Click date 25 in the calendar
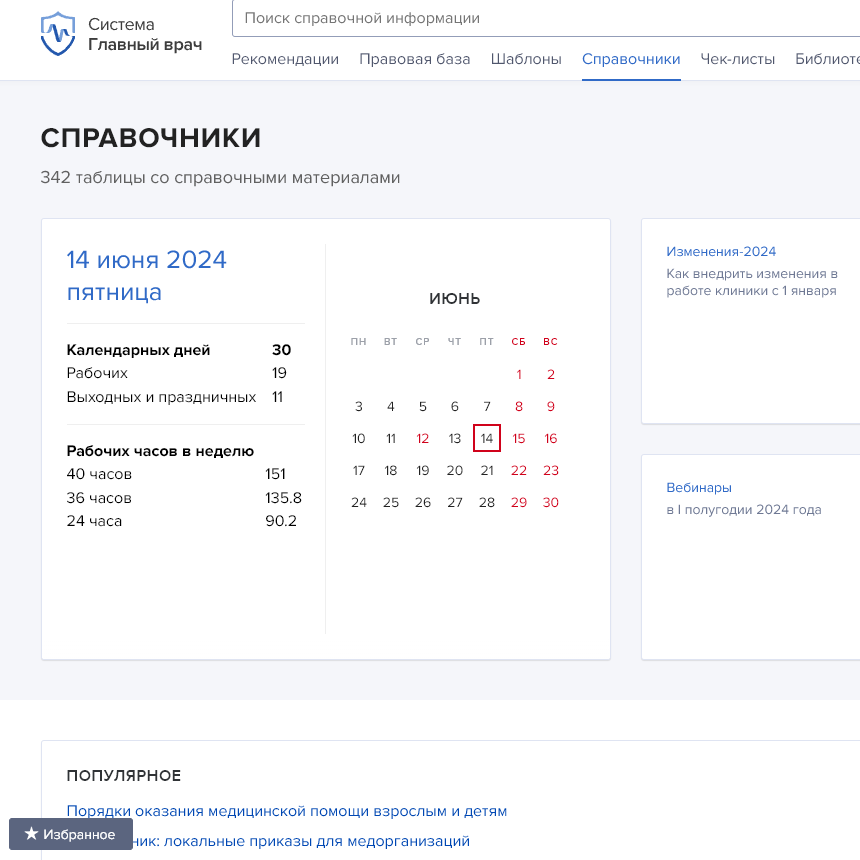The width and height of the screenshot is (860, 860). (x=391, y=502)
